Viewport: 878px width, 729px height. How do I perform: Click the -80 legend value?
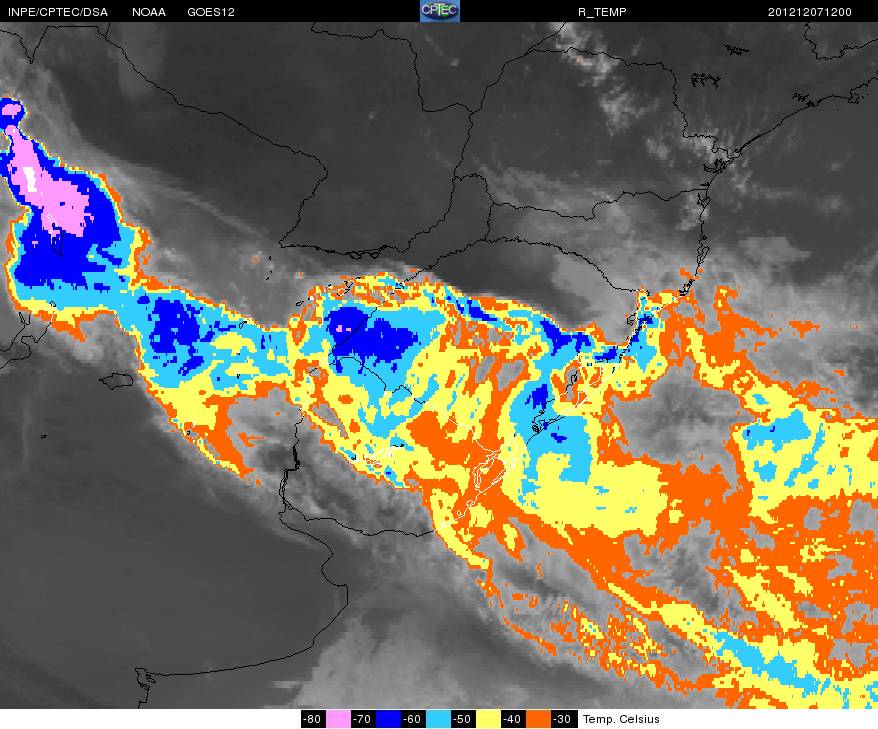click(x=312, y=719)
